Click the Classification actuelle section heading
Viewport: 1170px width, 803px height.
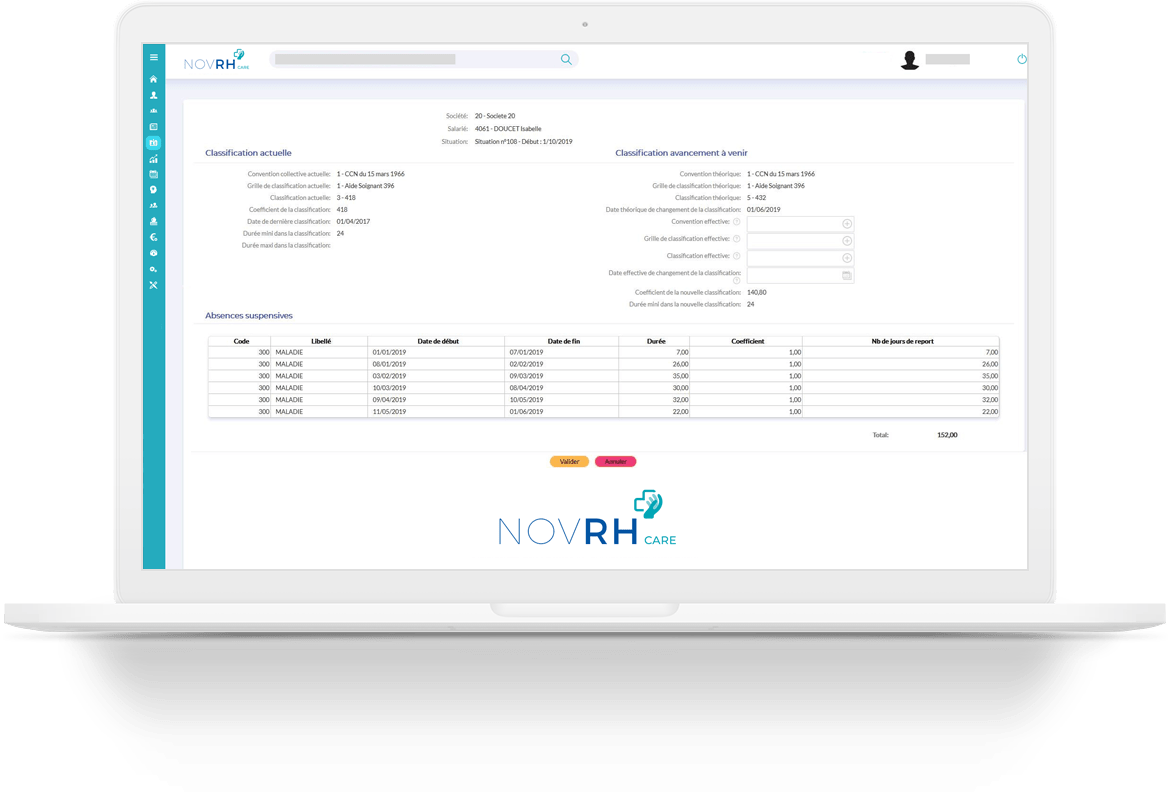tap(248, 153)
